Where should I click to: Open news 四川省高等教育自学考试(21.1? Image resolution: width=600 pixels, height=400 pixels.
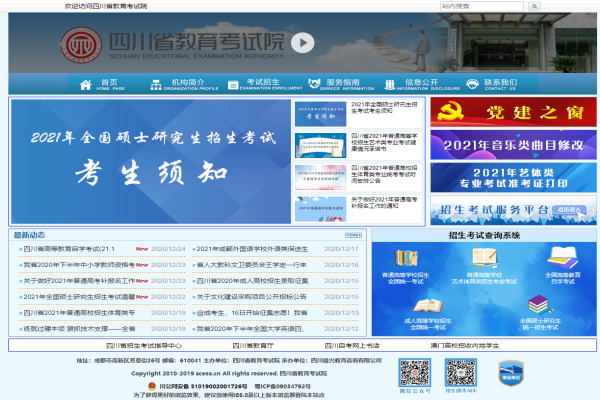[69, 249]
